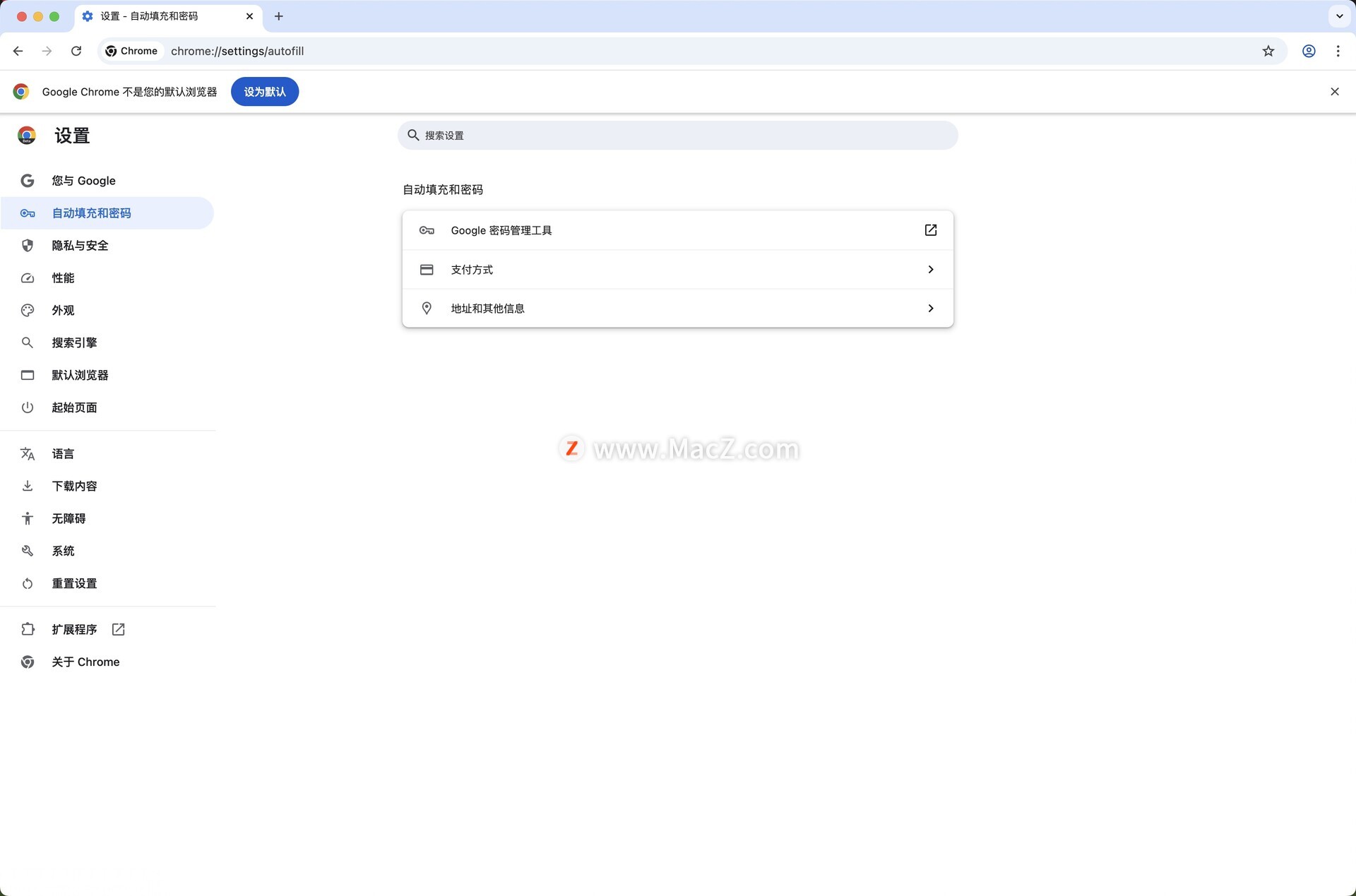This screenshot has height=896, width=1356.
Task: Click the external launch icon for 密码管理工具
Action: (x=931, y=230)
